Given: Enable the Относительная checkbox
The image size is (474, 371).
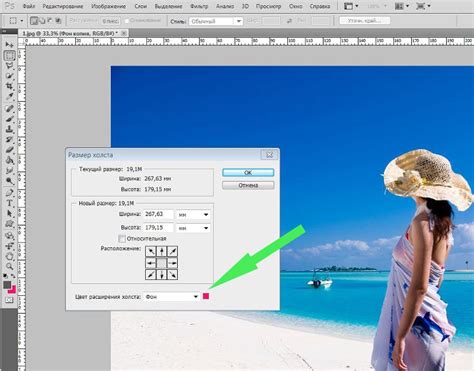Looking at the screenshot, I should click(x=122, y=239).
